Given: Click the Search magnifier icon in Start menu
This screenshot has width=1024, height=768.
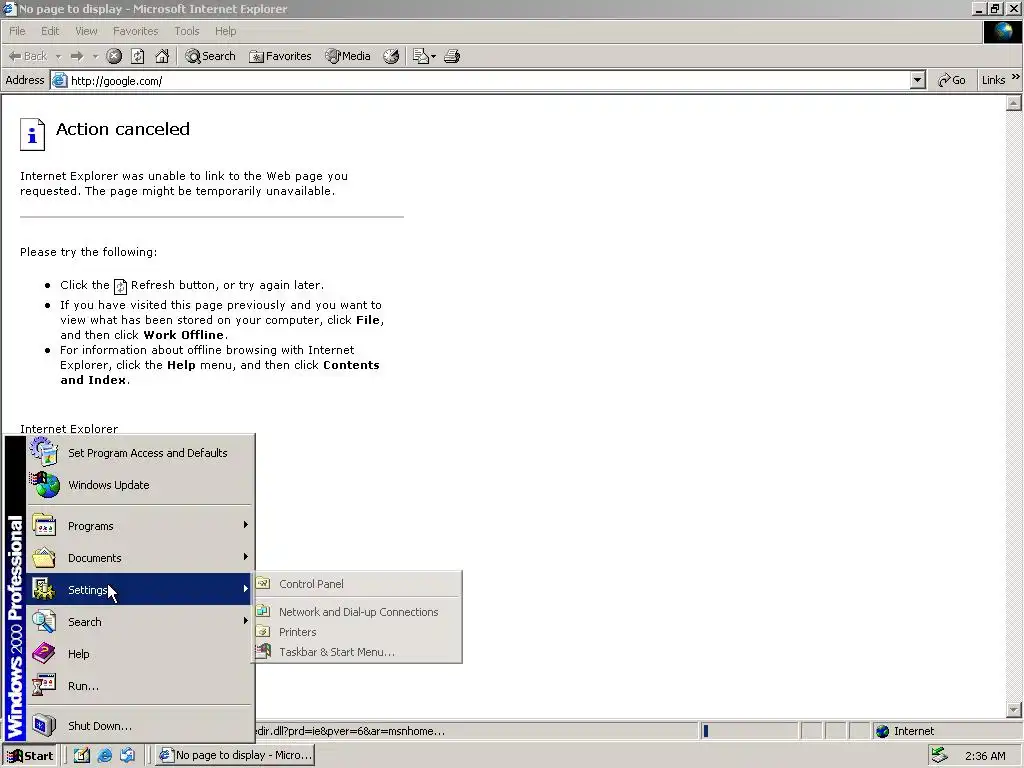Looking at the screenshot, I should pos(44,621).
